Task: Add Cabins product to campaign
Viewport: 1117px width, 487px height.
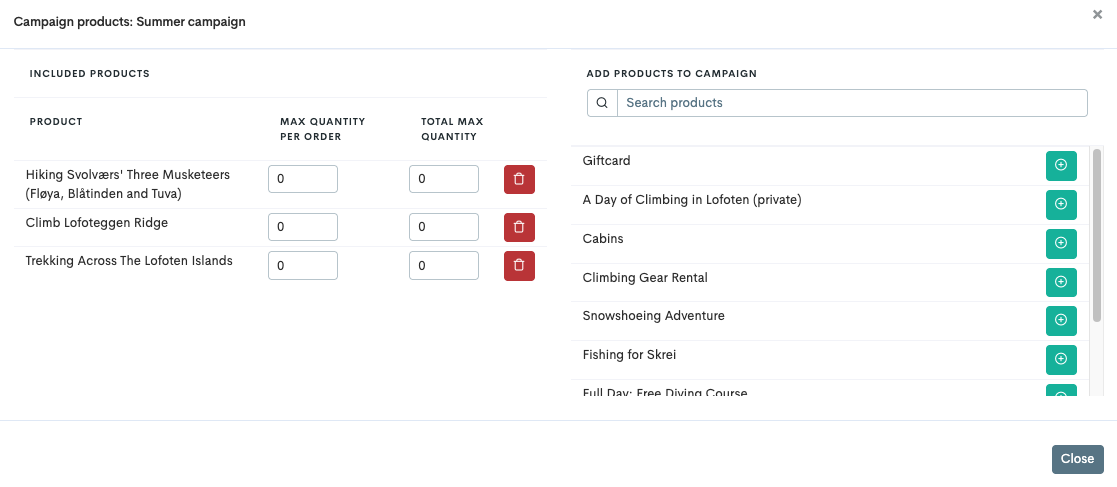Action: point(1061,244)
